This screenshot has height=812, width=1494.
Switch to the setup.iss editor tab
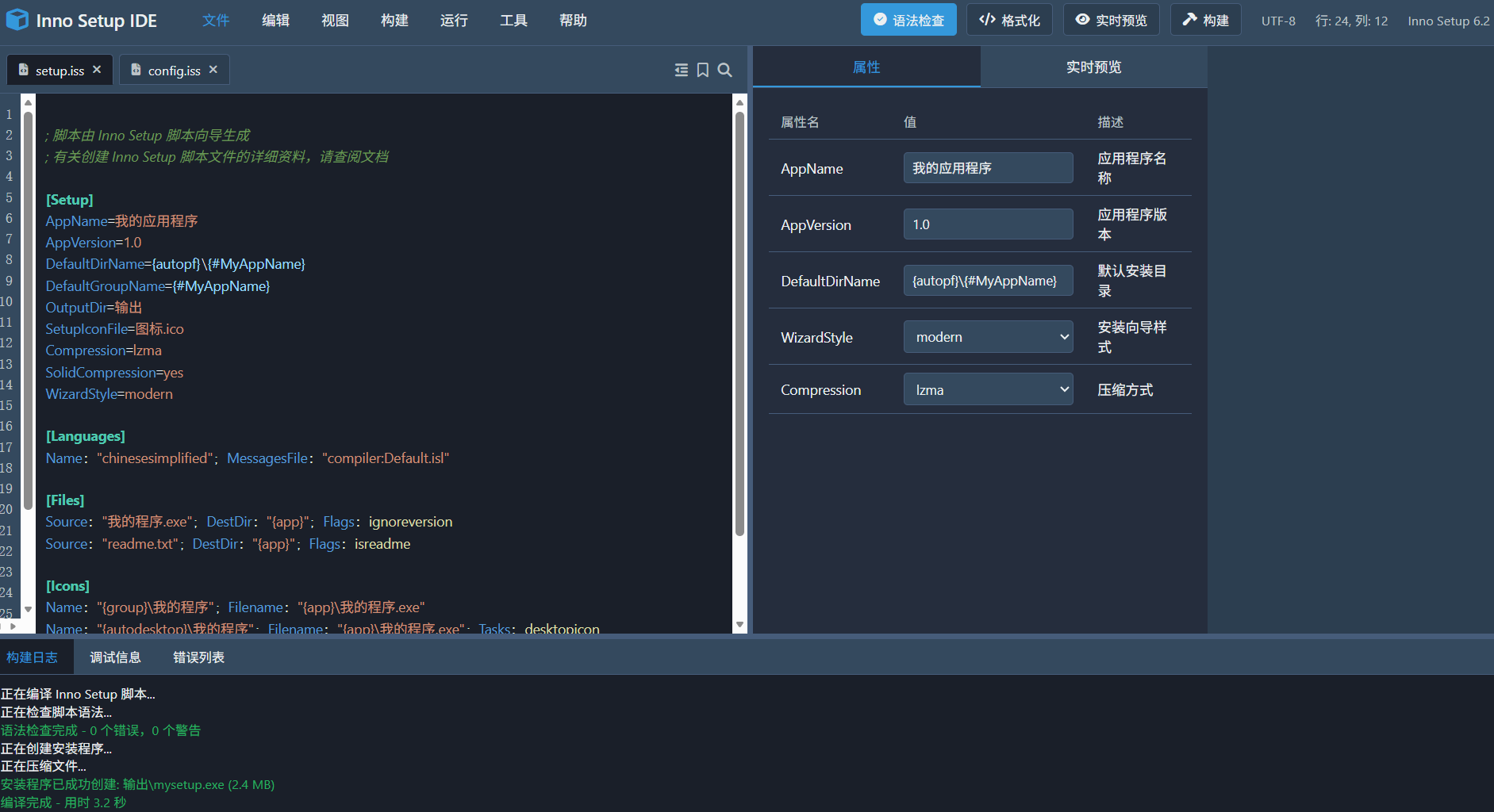[x=60, y=70]
